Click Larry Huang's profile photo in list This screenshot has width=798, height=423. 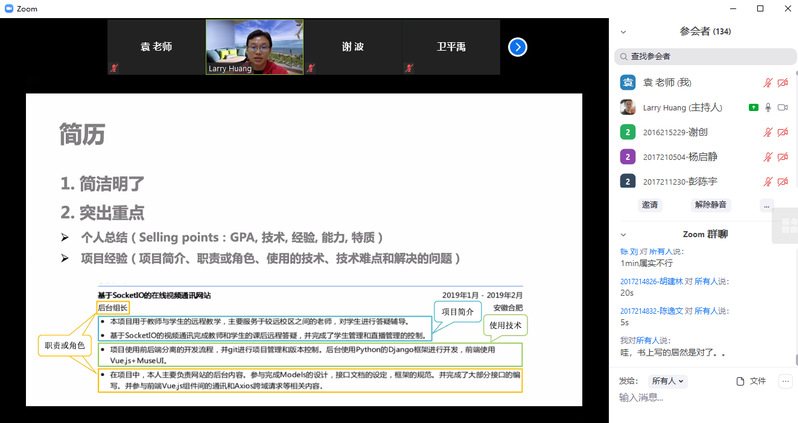pyautogui.click(x=628, y=107)
